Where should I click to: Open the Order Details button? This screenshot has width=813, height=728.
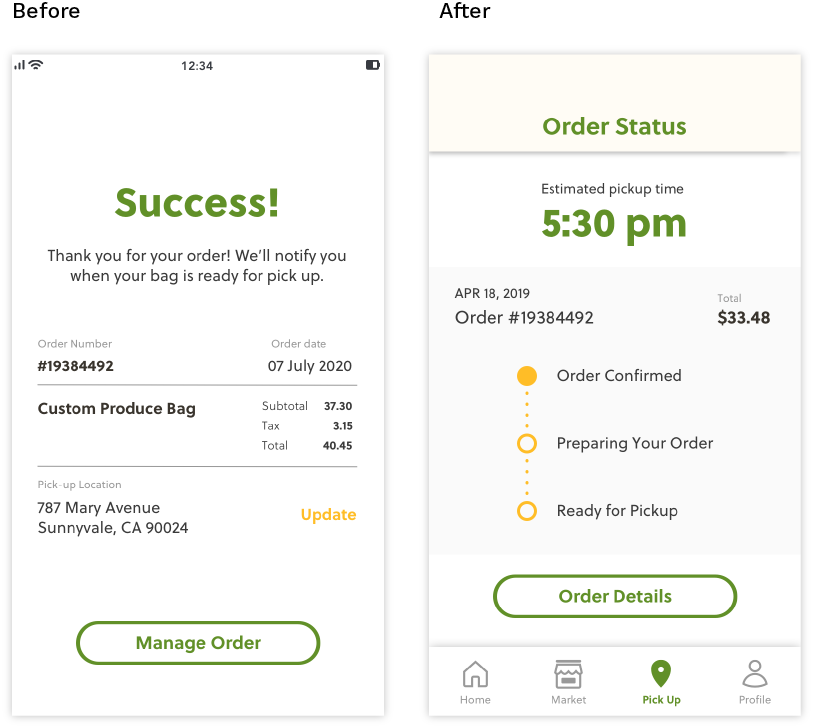coord(615,596)
